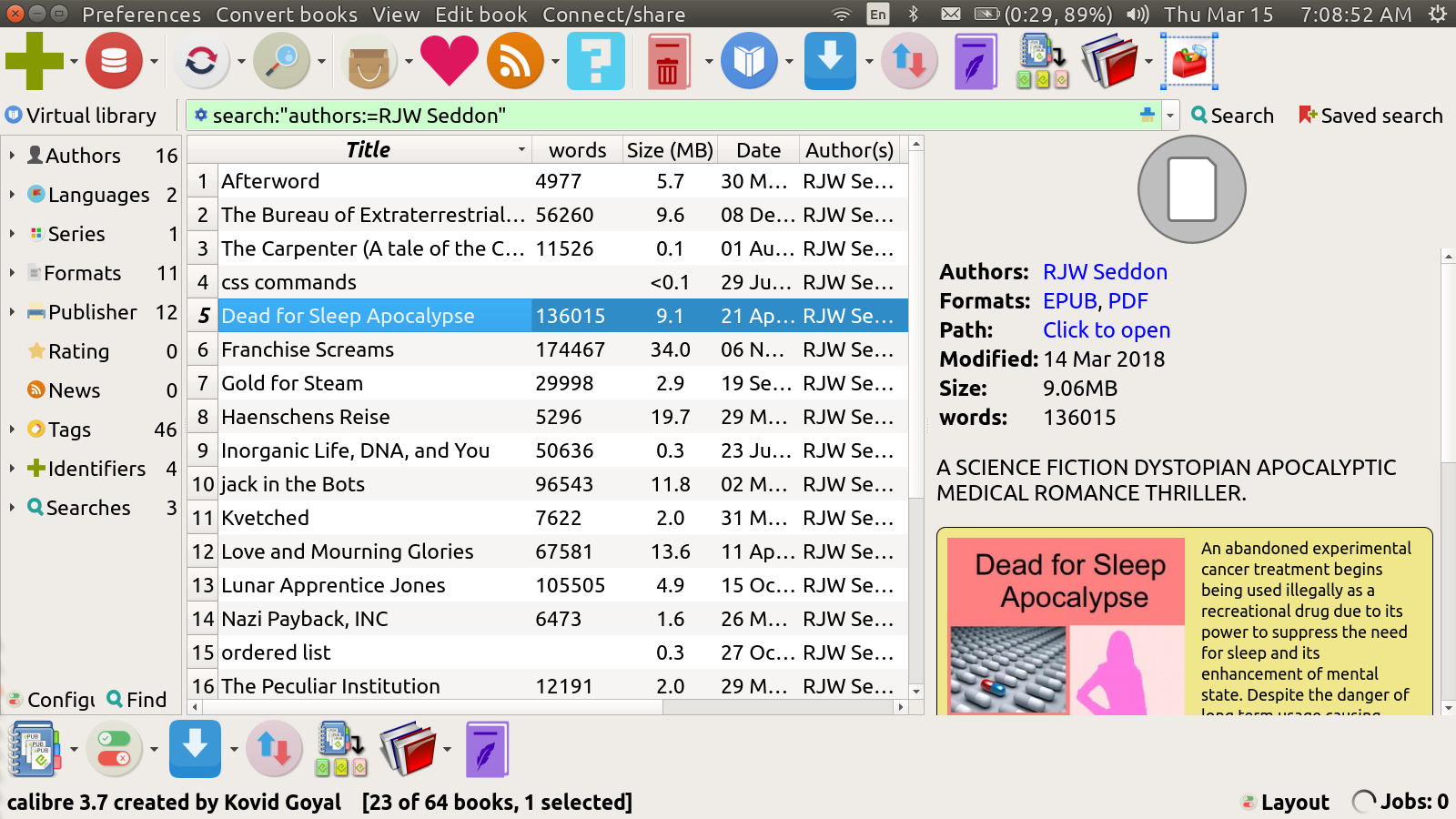Open the Add books dropdown arrow
The height and width of the screenshot is (819, 1456).
74,62
